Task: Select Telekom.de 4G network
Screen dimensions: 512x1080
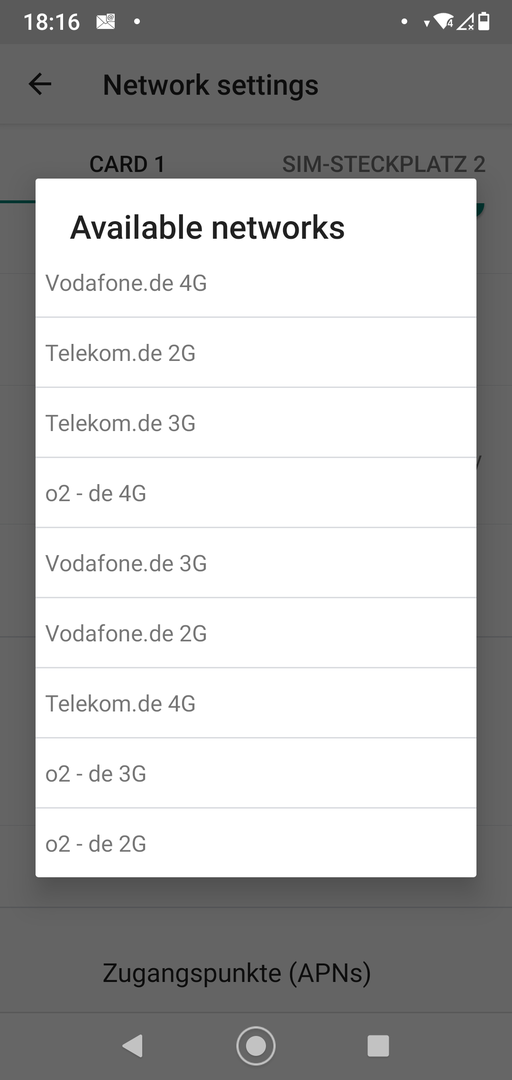Action: 256,703
